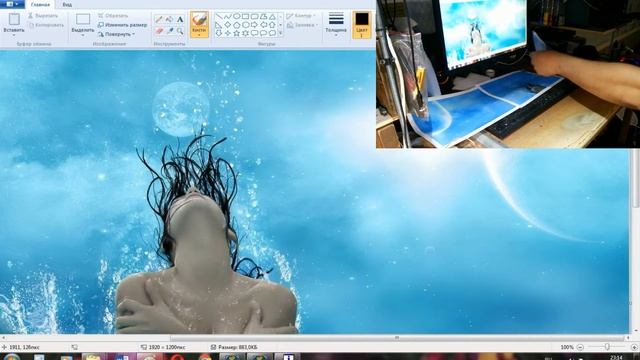640x360 pixels.
Task: Choose the Cloud callout shape
Action: [272, 33]
